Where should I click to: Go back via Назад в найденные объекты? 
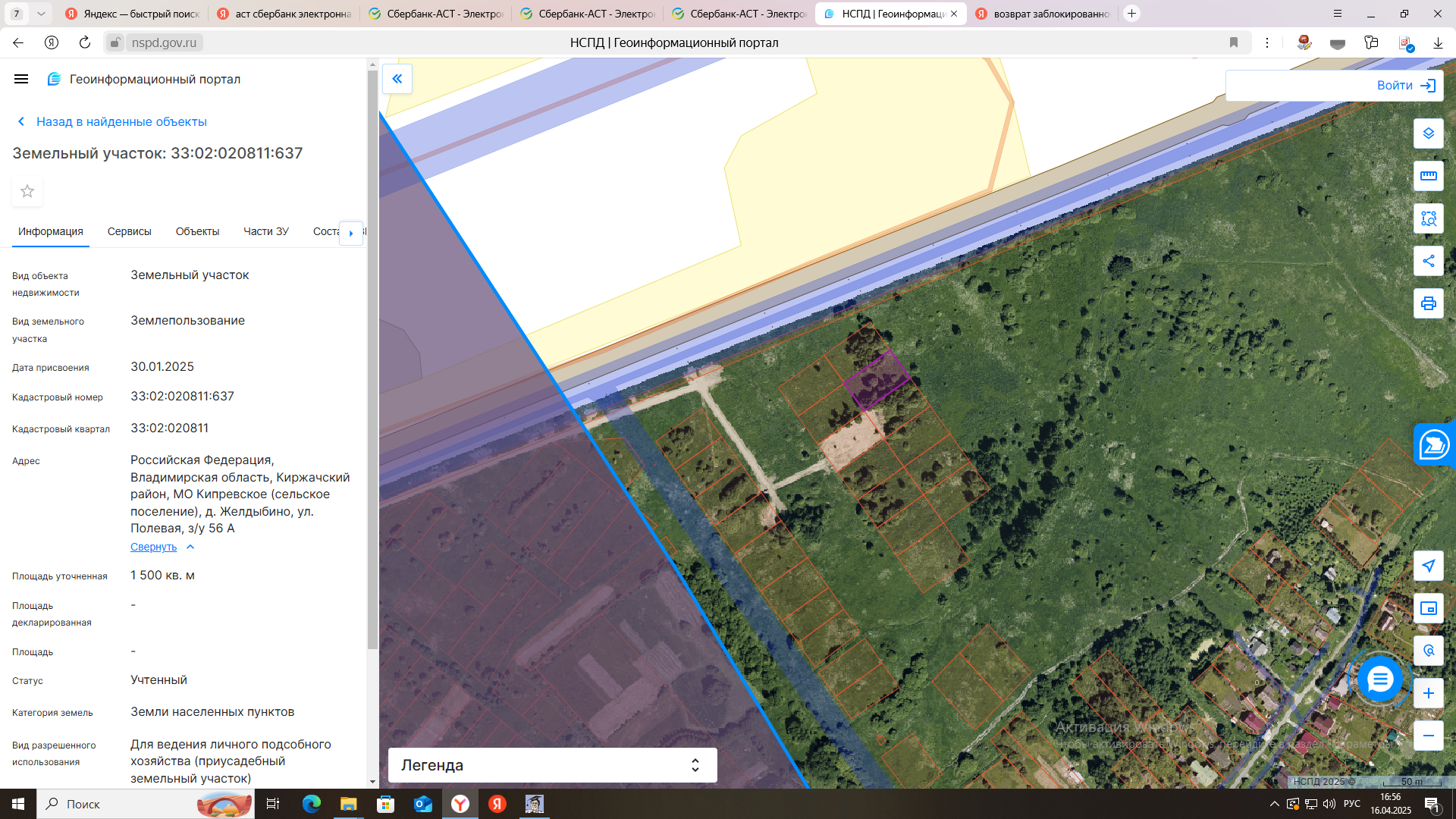point(121,121)
